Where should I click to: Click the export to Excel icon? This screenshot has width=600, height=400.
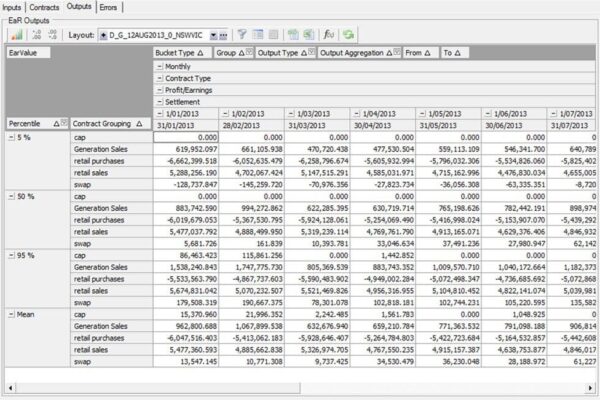[309, 35]
